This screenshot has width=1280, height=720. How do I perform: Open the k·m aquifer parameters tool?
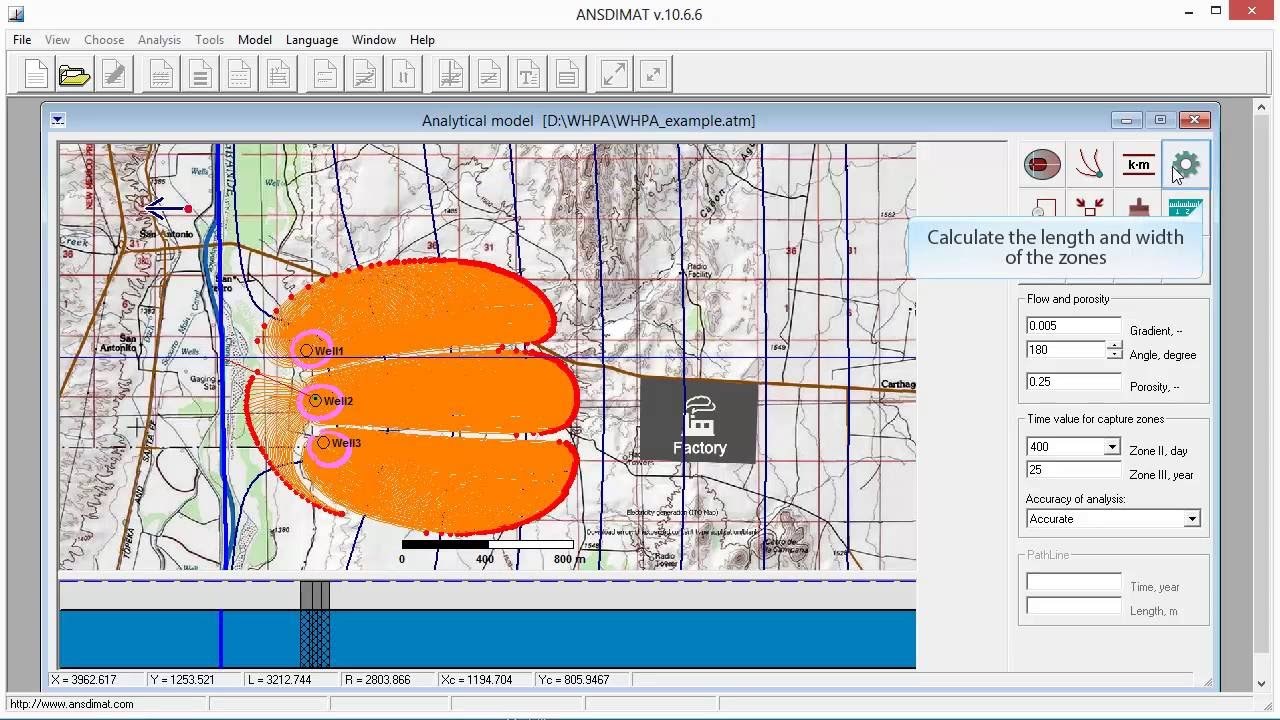click(x=1138, y=164)
